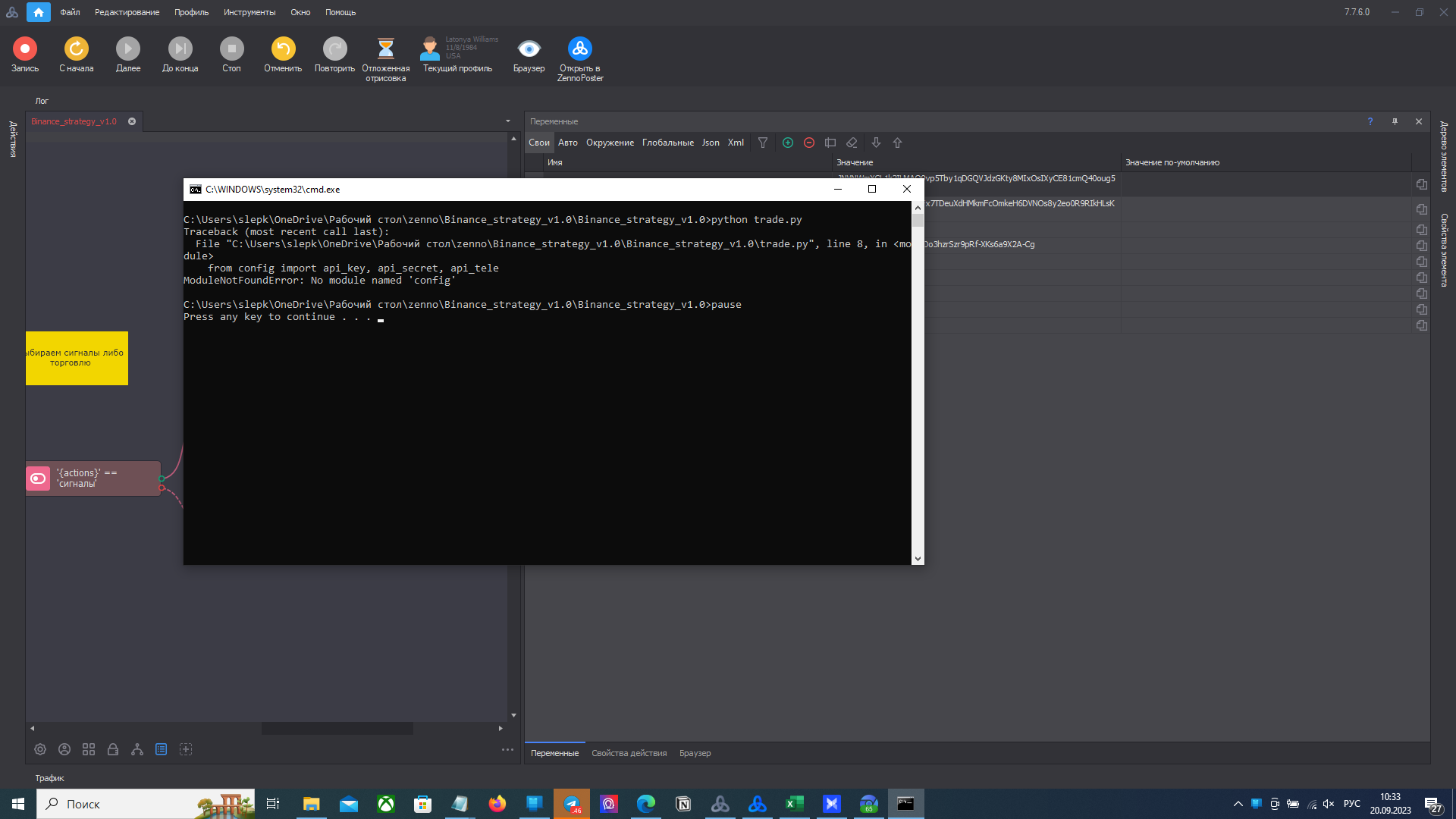Click the variables filter funnel icon
This screenshot has height=819, width=1456.
click(763, 143)
